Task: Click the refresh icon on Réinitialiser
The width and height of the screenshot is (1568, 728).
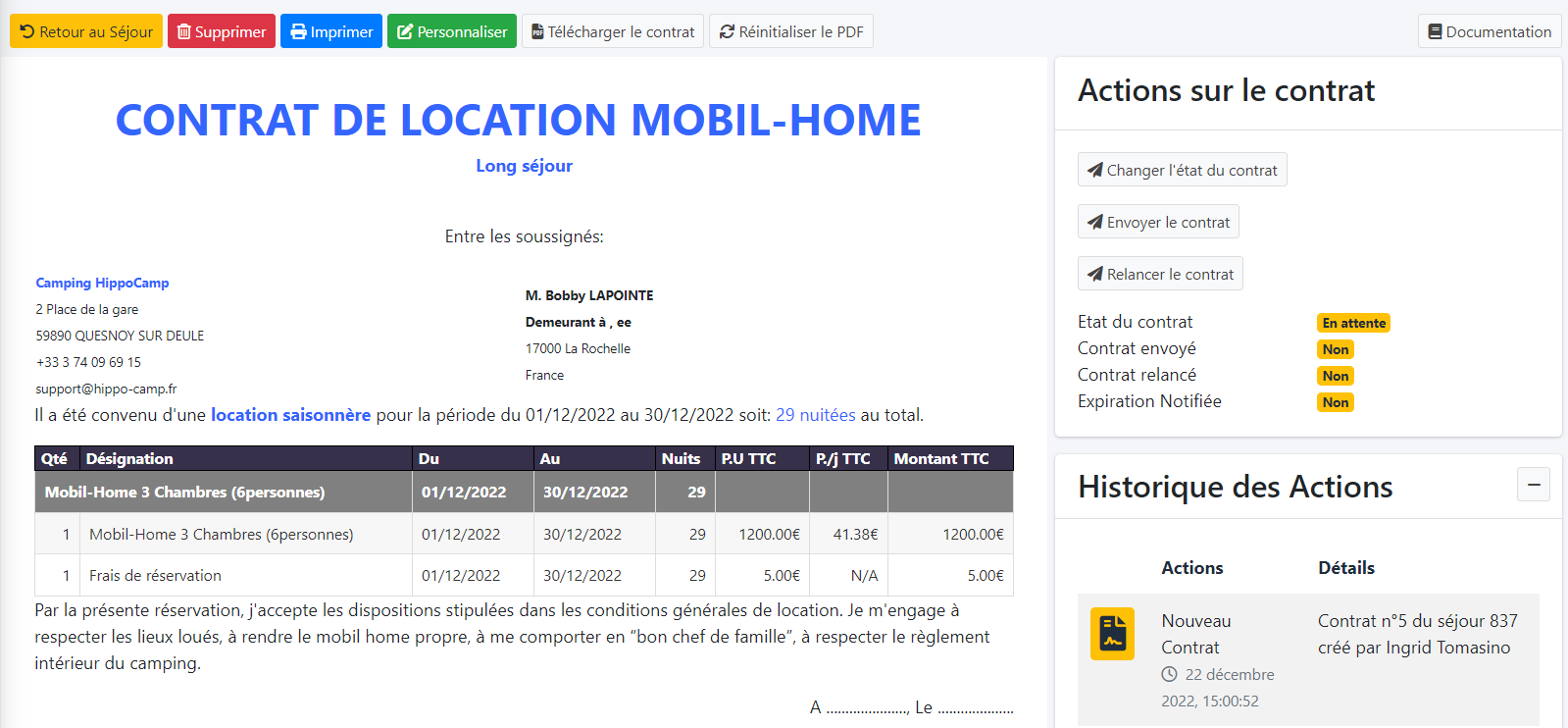Action: 727,32
